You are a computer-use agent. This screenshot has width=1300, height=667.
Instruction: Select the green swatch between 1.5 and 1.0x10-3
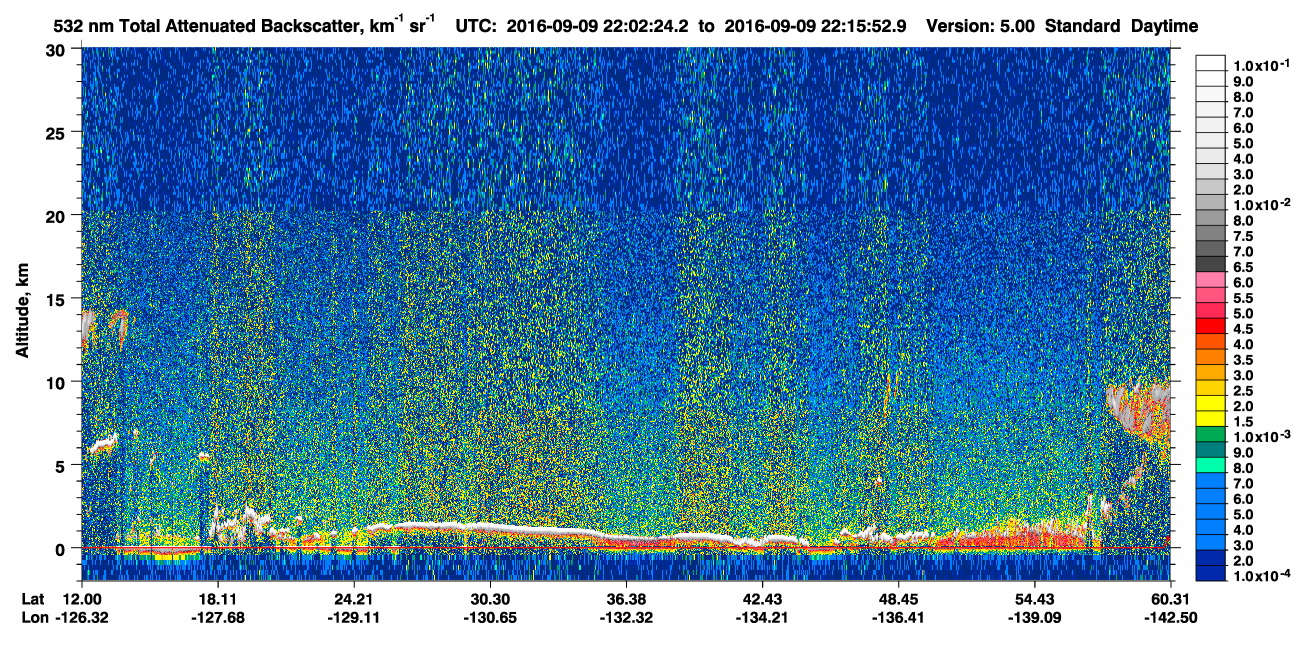point(1210,434)
